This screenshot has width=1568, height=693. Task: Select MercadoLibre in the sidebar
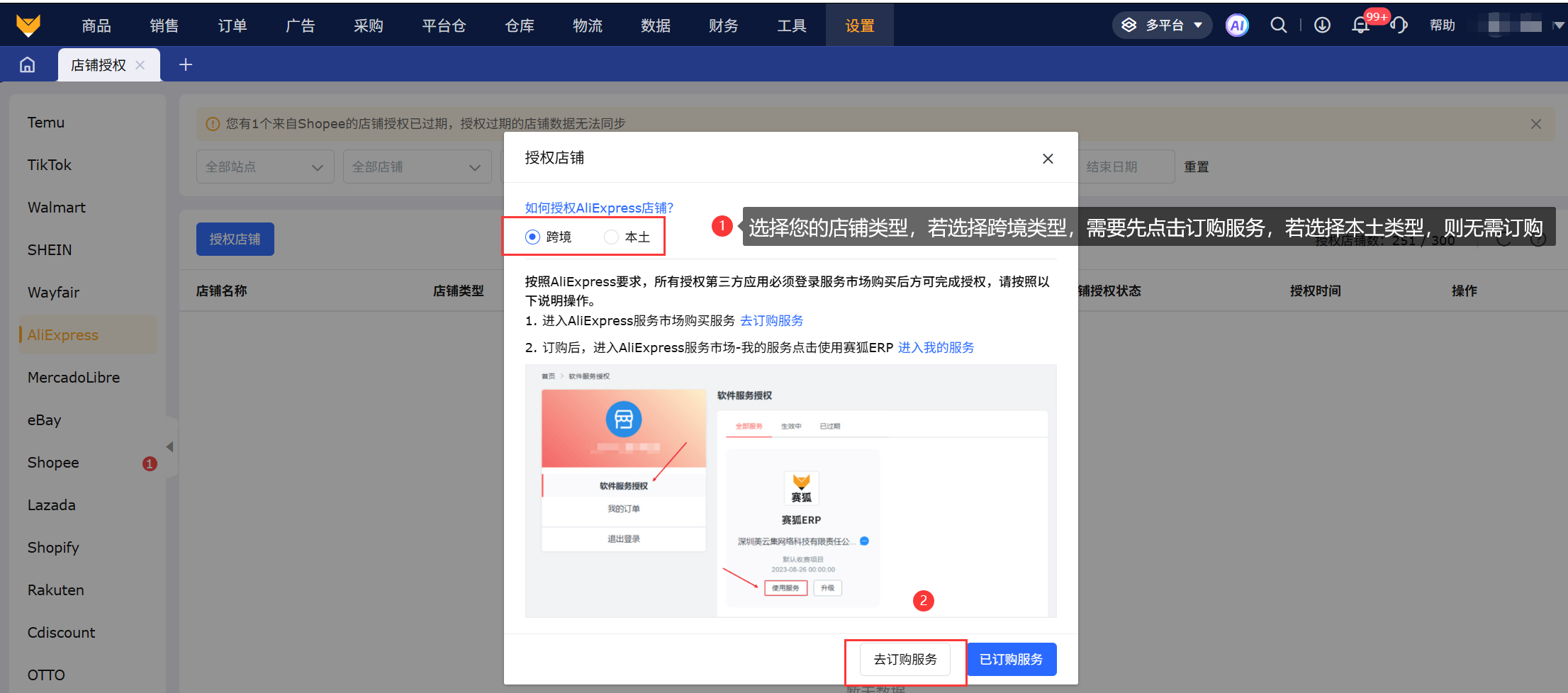(x=74, y=378)
